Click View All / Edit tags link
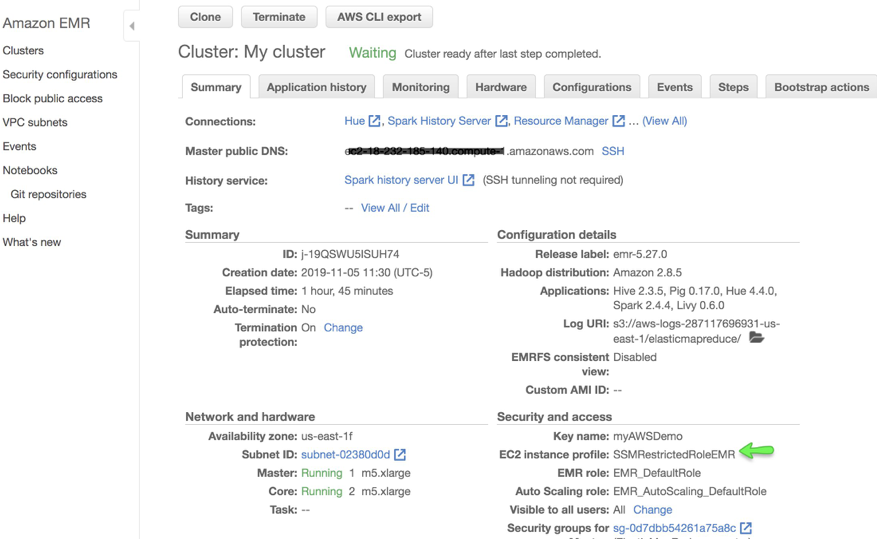This screenshot has height=539, width=877. tap(395, 208)
